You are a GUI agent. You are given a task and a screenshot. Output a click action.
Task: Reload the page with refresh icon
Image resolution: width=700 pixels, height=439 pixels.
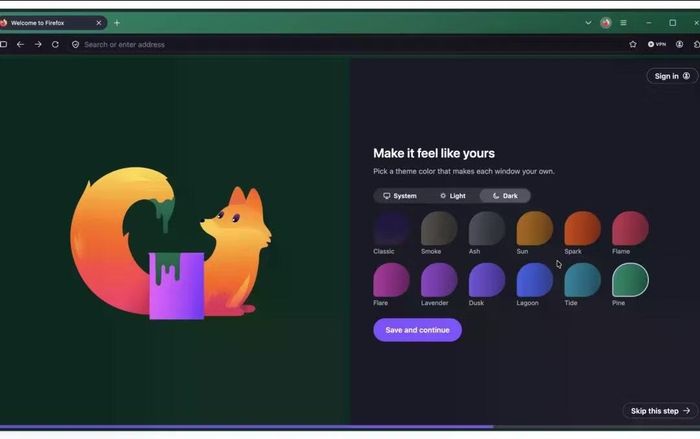[55, 44]
